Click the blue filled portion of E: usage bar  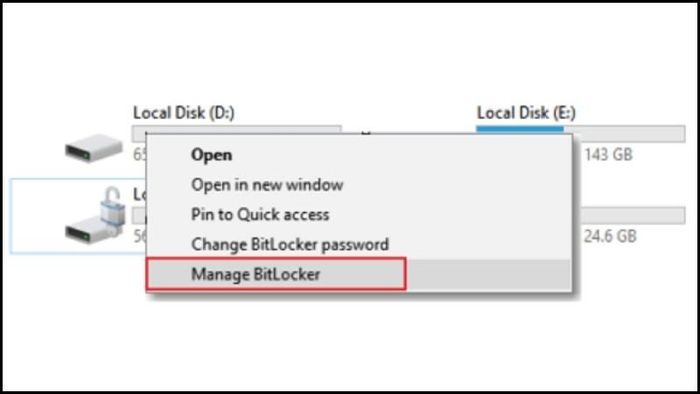point(520,129)
